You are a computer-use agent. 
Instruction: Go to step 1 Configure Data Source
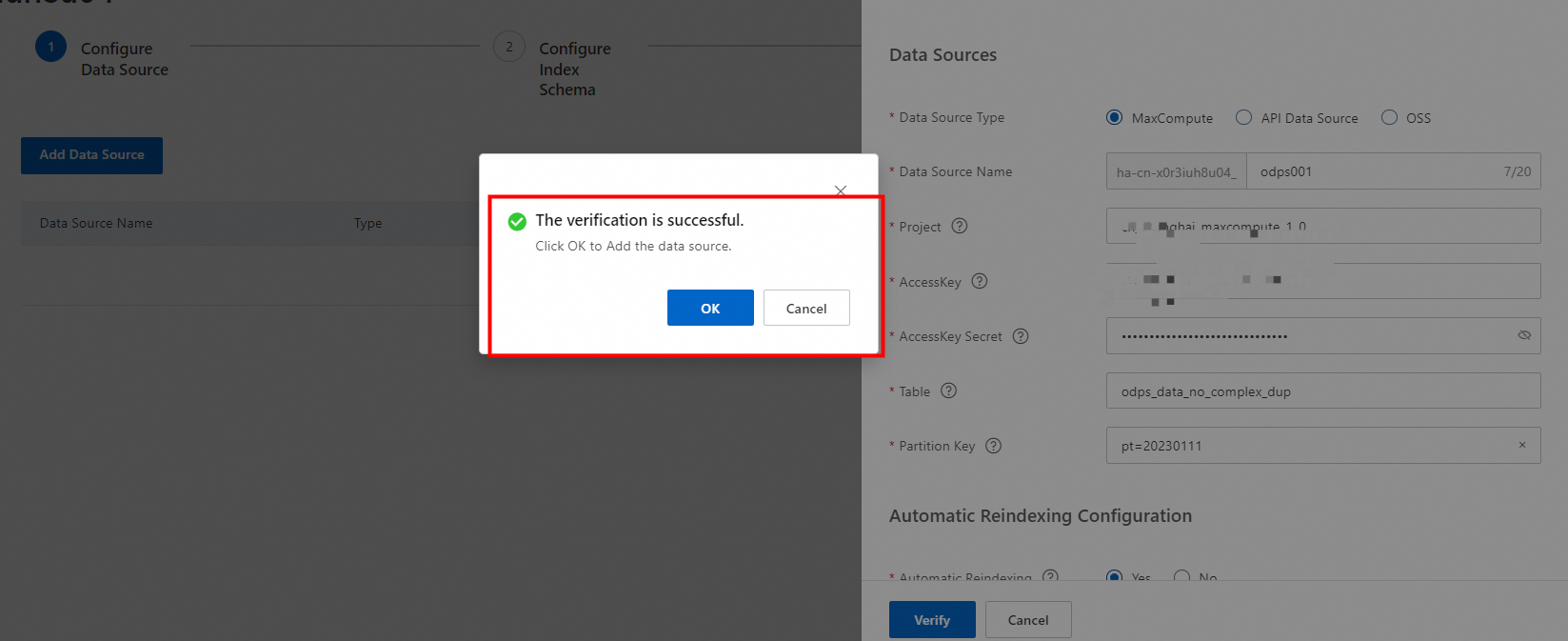tap(51, 47)
